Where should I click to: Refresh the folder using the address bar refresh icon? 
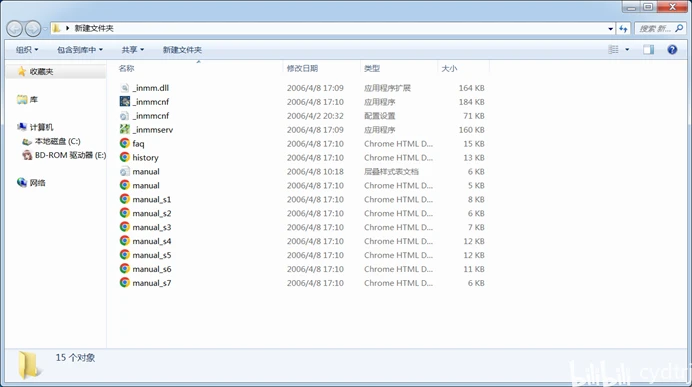click(623, 29)
